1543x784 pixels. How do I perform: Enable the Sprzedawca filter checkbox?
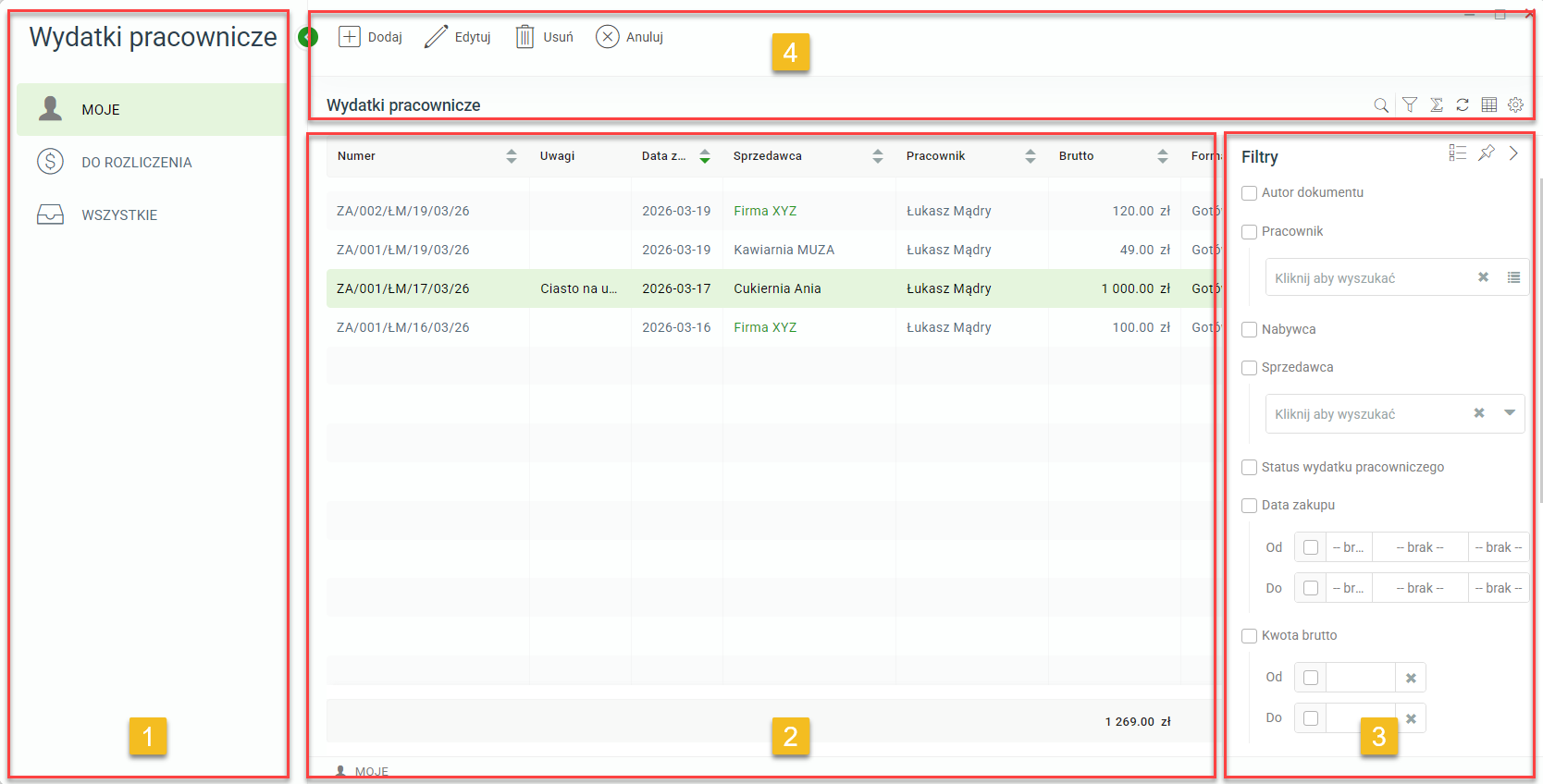pos(1249,368)
